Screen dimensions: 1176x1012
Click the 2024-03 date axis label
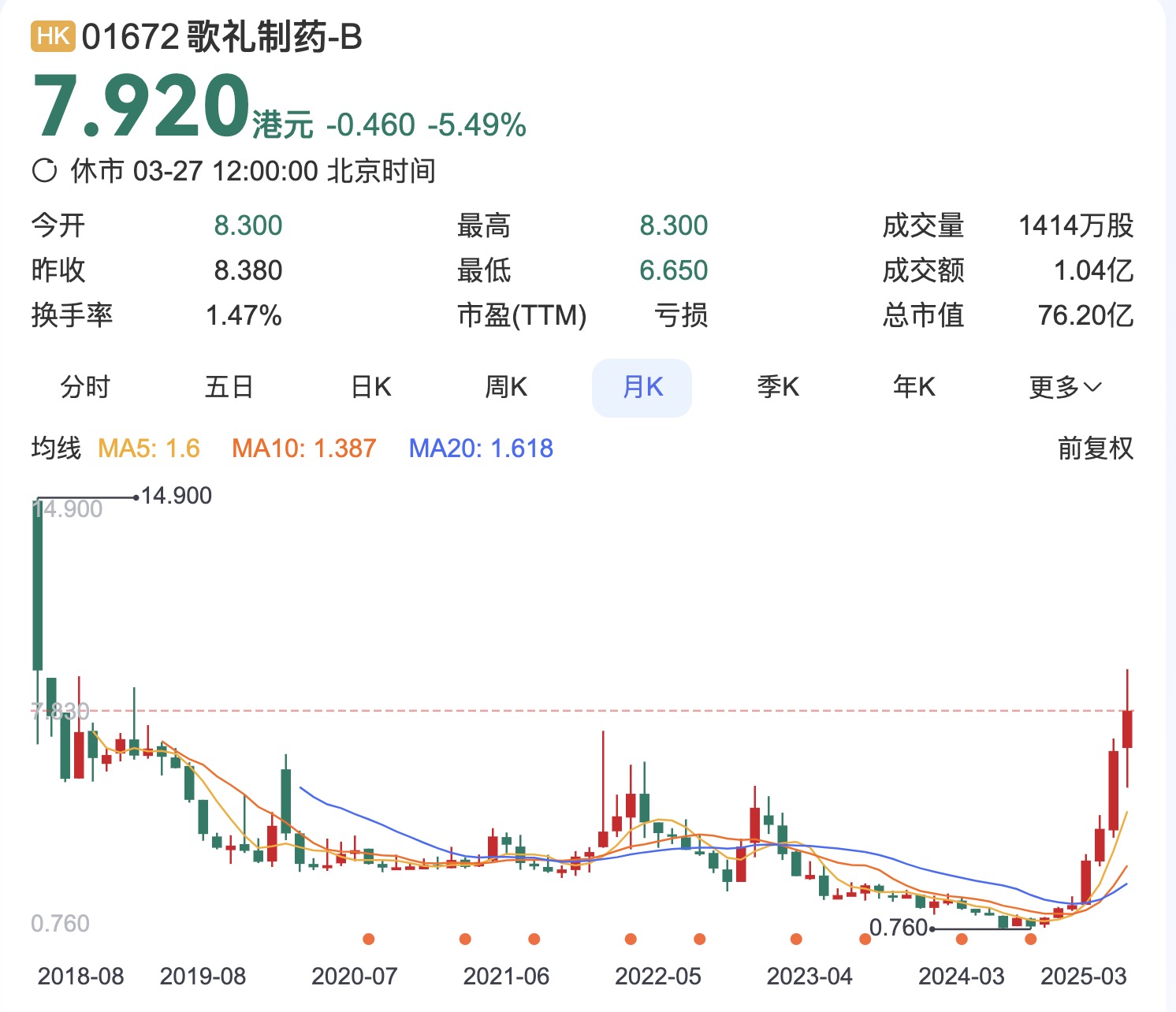click(962, 977)
